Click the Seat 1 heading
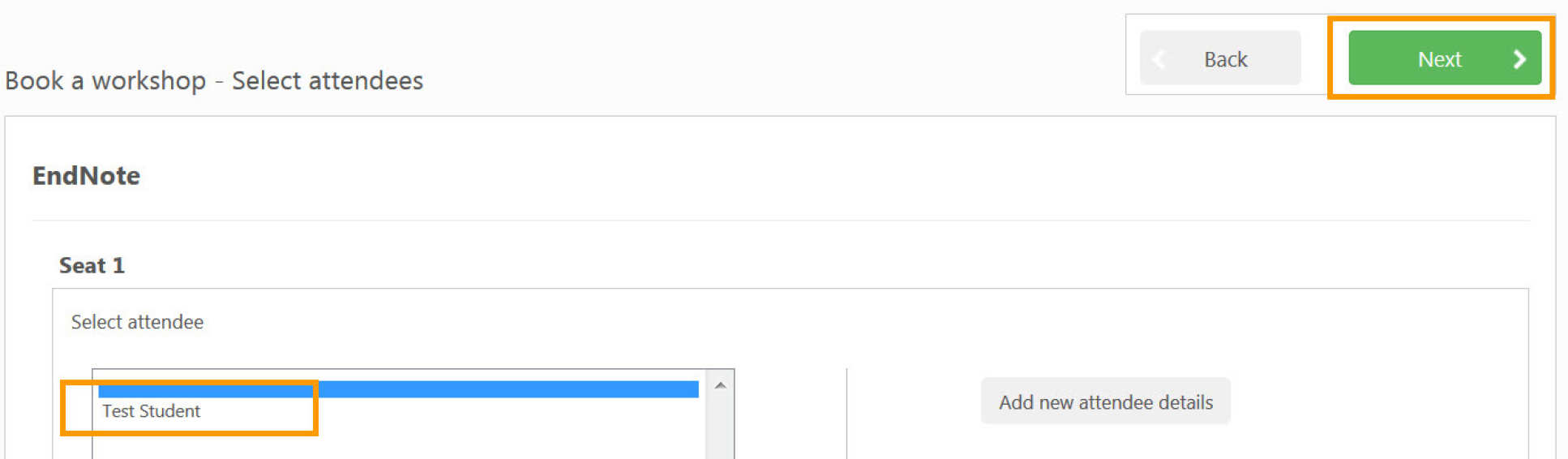 (x=92, y=266)
